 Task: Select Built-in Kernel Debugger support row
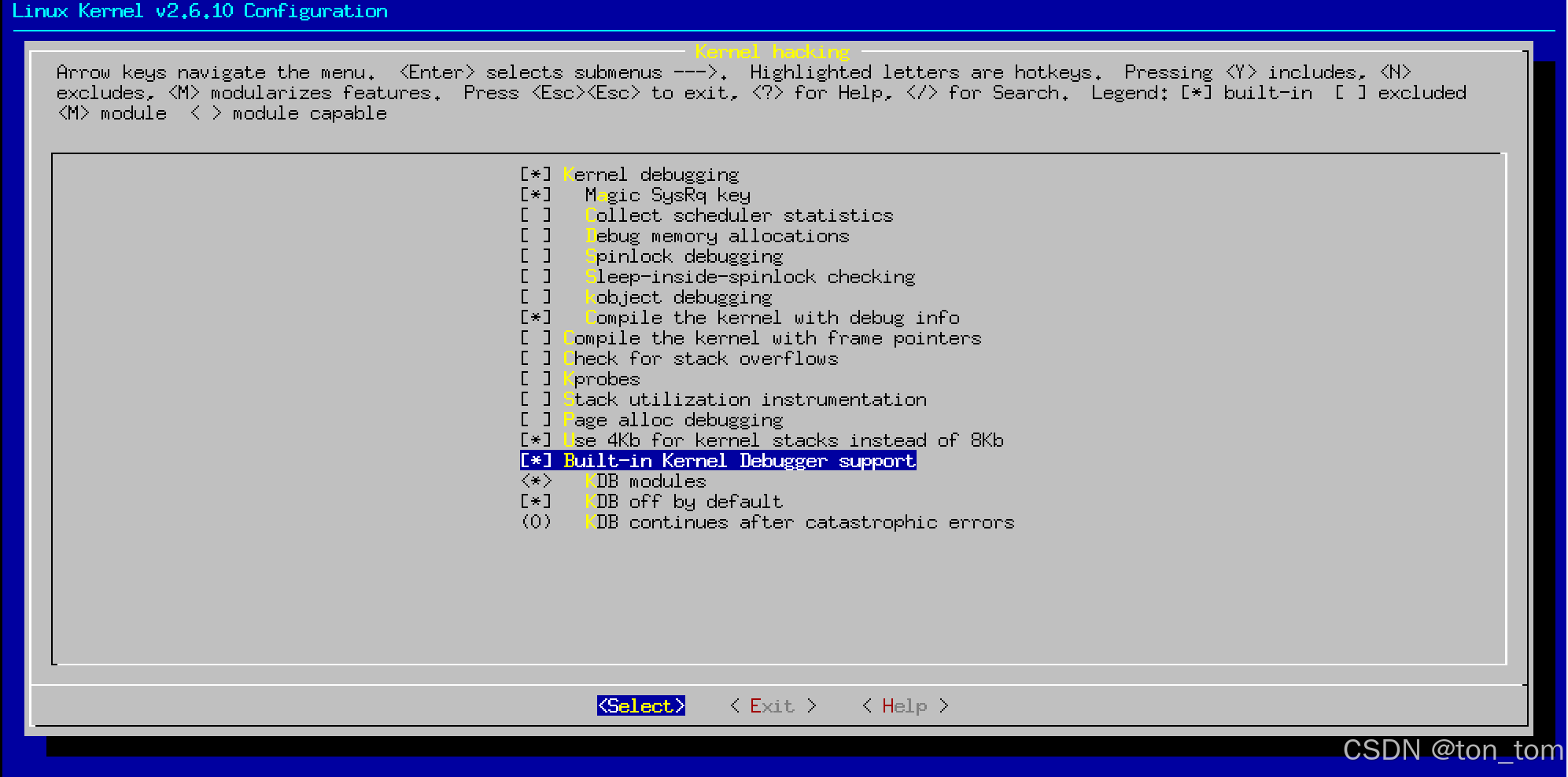pos(718,460)
